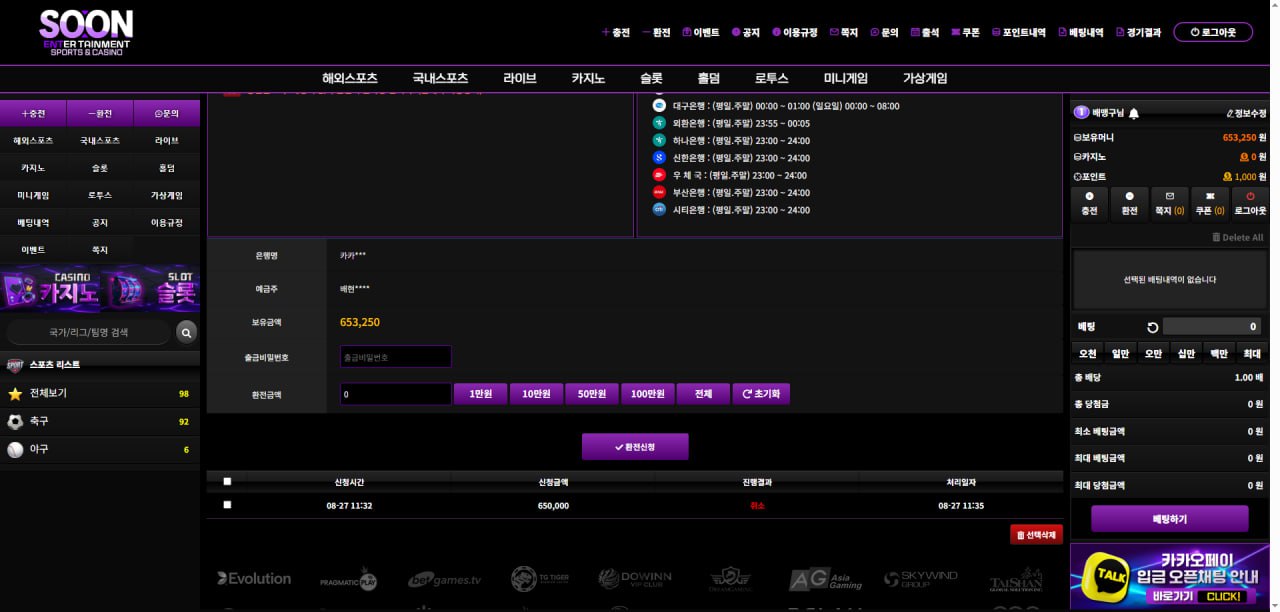Click the notification bell beside 배맹구님

point(1134,114)
